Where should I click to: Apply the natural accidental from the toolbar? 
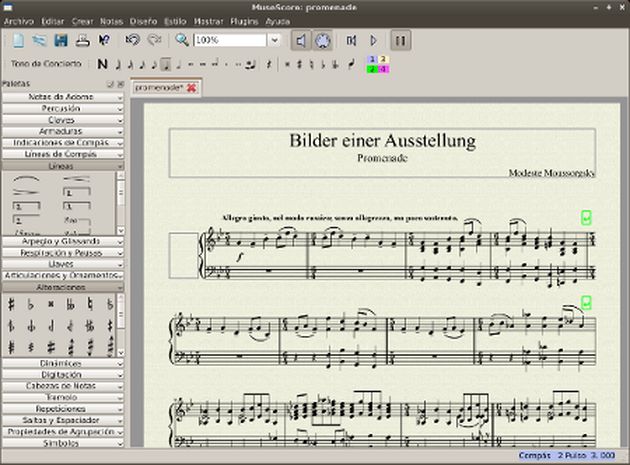[x=311, y=64]
